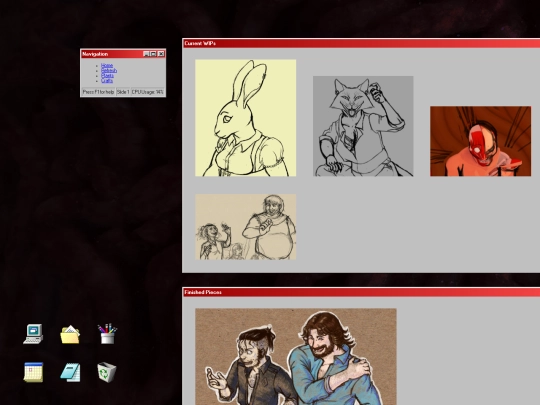
Task: Maximize the Navigation window
Action: (x=153, y=54)
